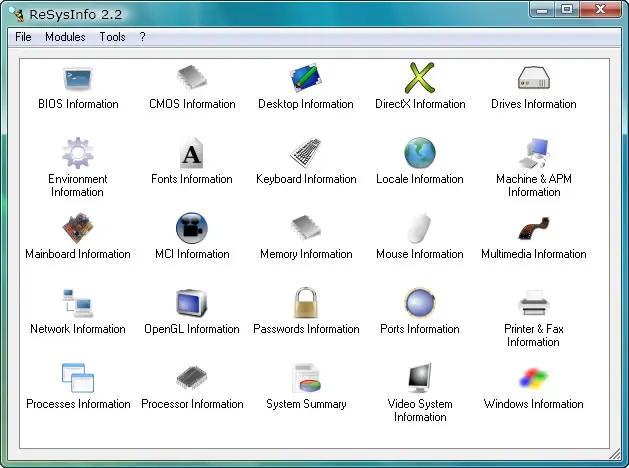Click the 'Keyboard Information' label text

(306, 179)
